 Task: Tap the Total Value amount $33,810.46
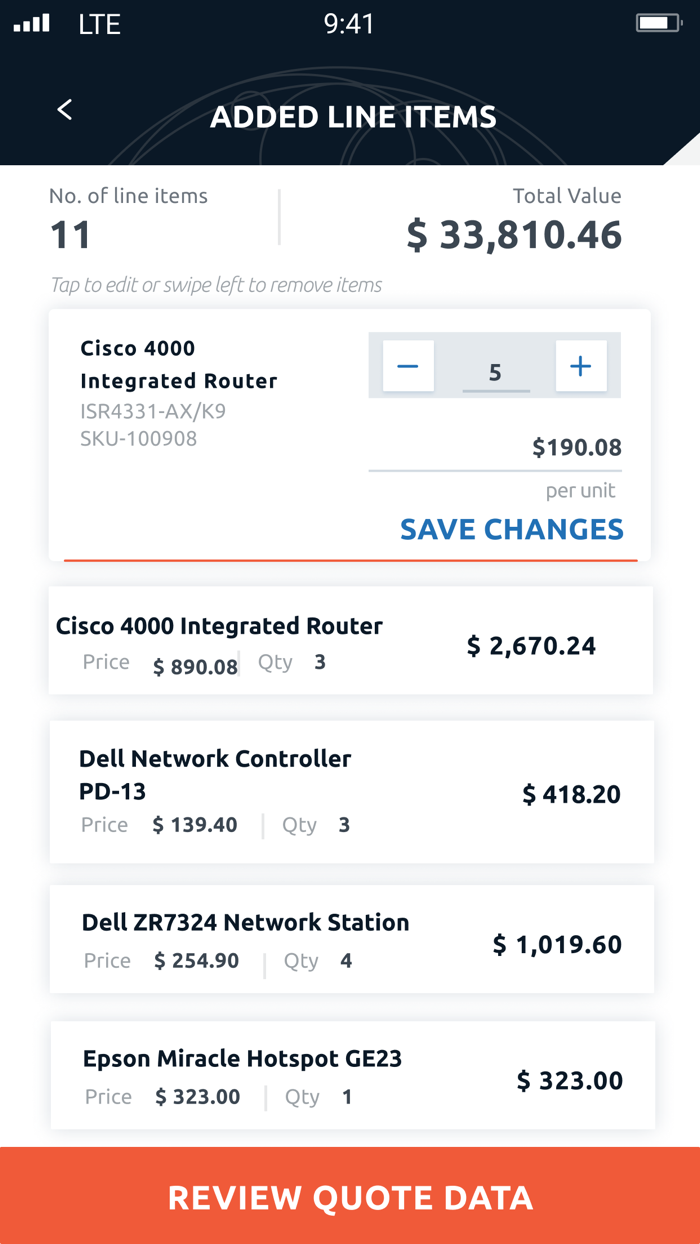coord(514,236)
